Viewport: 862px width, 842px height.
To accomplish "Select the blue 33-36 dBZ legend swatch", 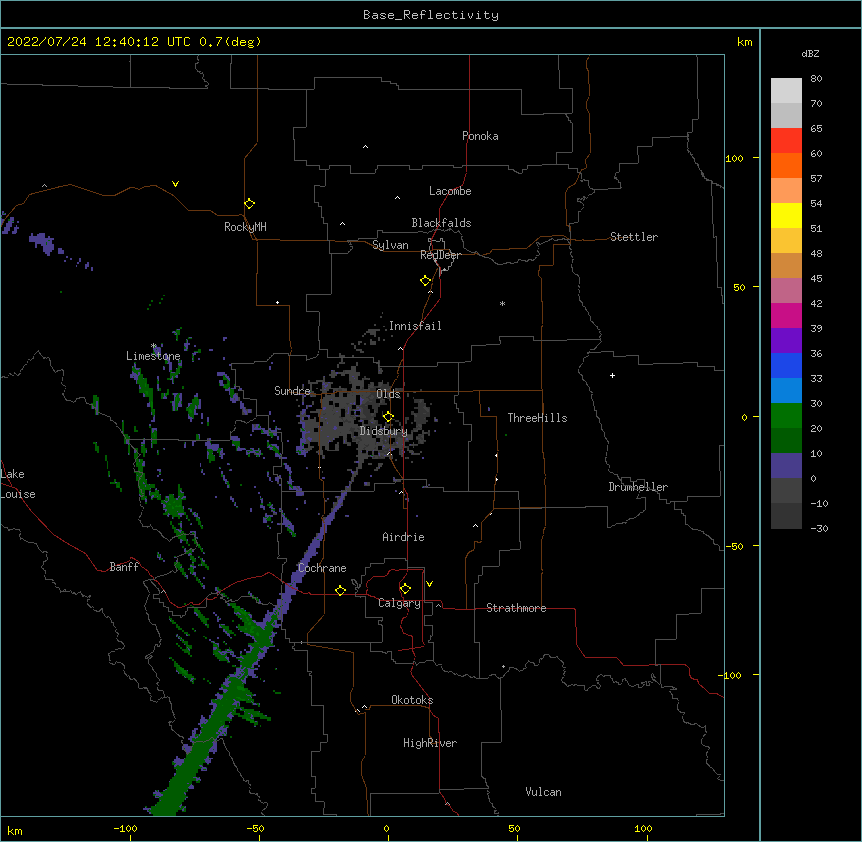I will 786,365.
